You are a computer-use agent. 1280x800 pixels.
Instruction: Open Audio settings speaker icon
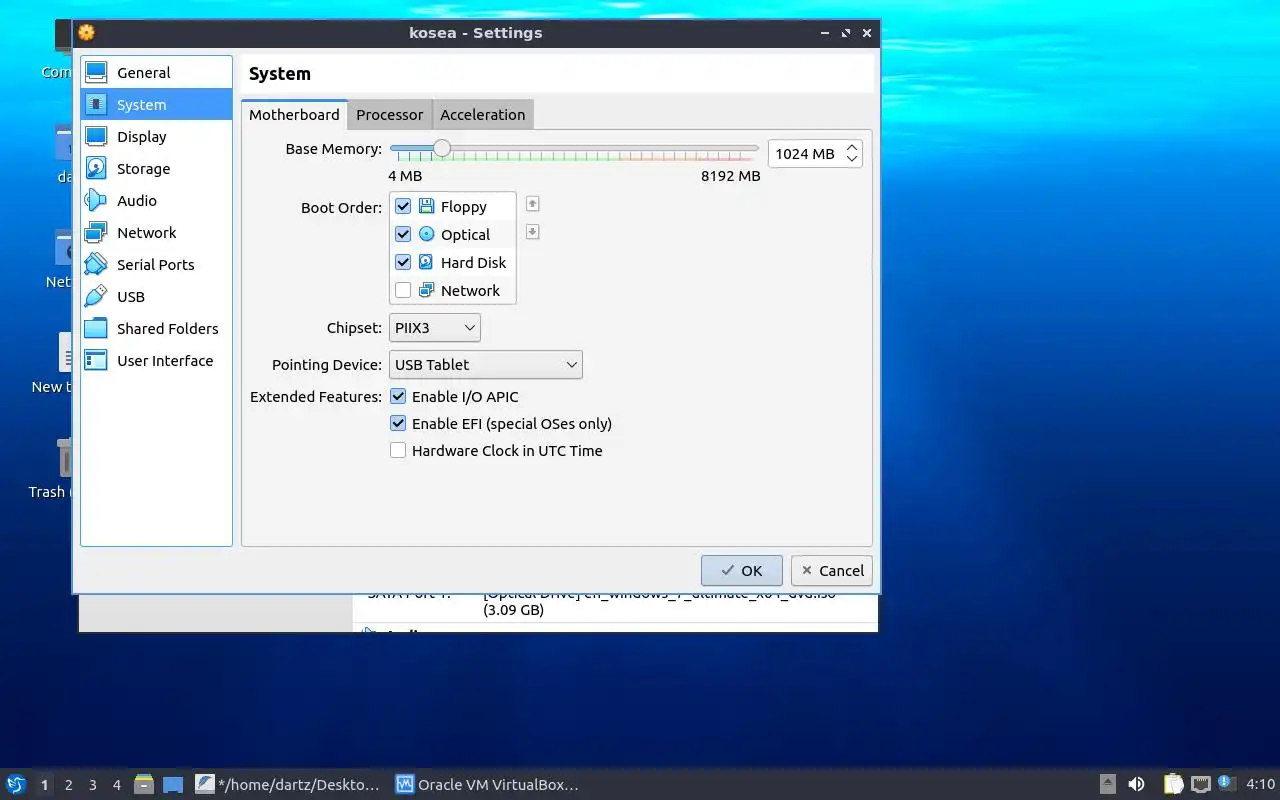96,201
